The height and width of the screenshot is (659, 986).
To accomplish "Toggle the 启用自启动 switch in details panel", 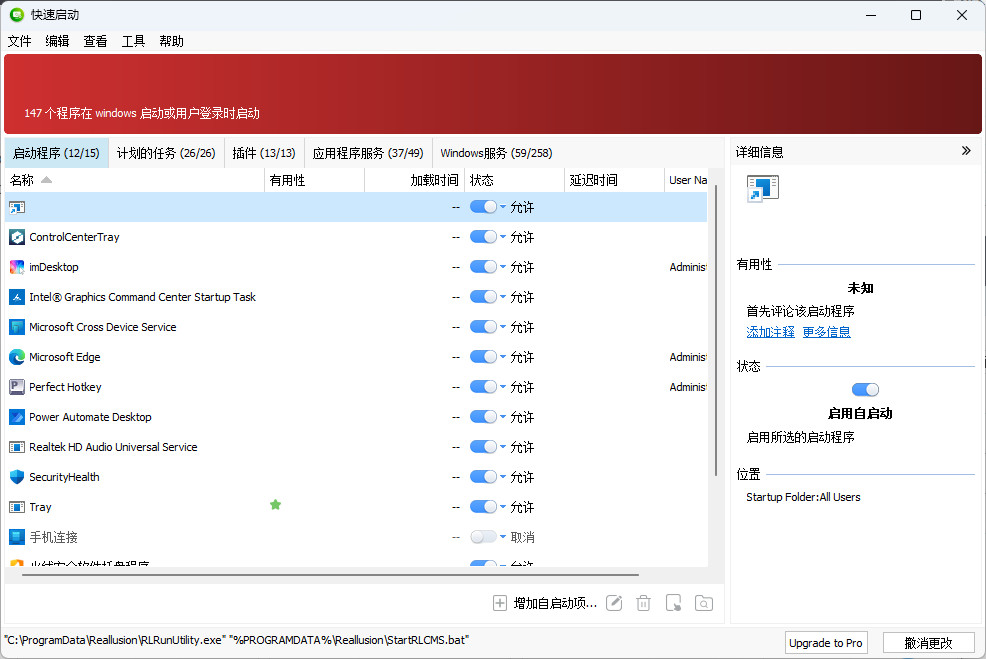I will coord(865,390).
